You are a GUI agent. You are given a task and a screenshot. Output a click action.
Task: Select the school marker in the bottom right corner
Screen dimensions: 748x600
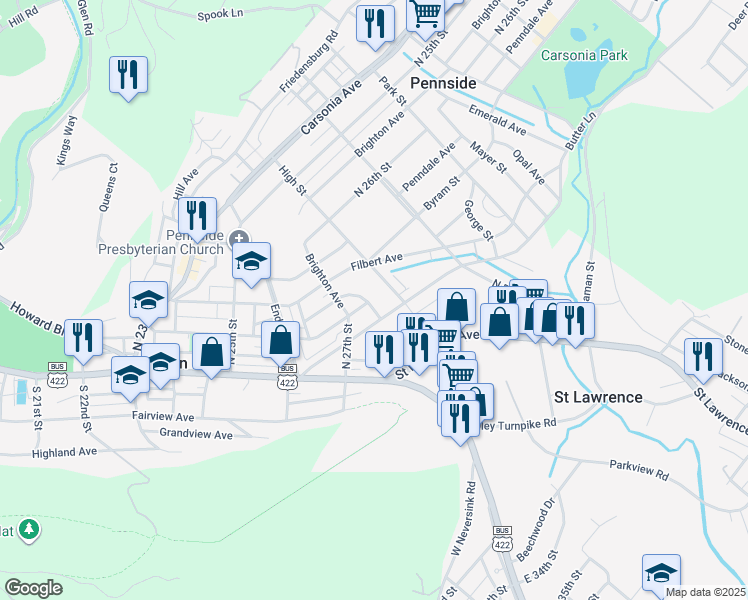(661, 573)
